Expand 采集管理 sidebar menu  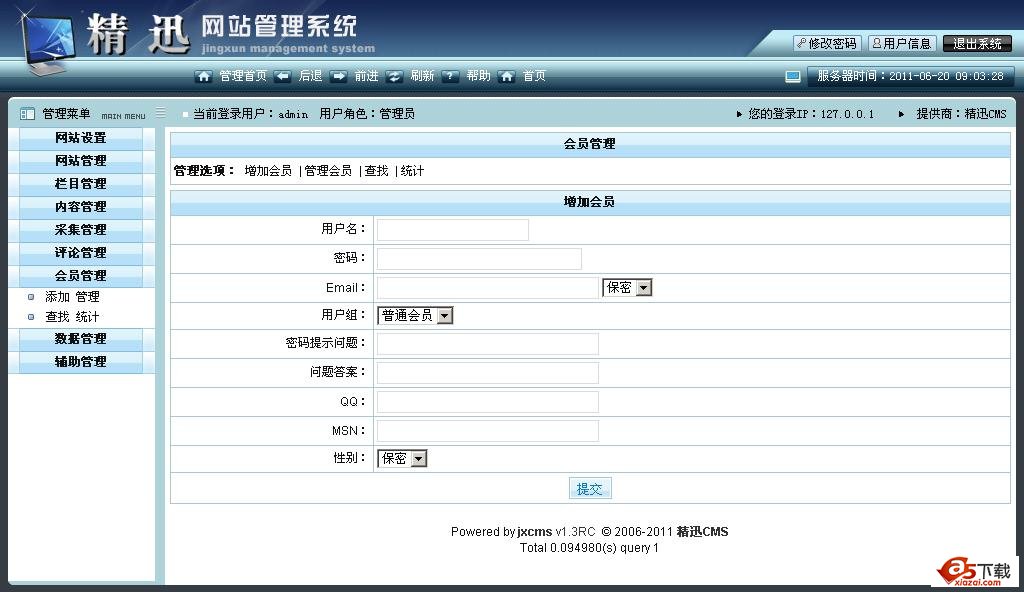(81, 230)
